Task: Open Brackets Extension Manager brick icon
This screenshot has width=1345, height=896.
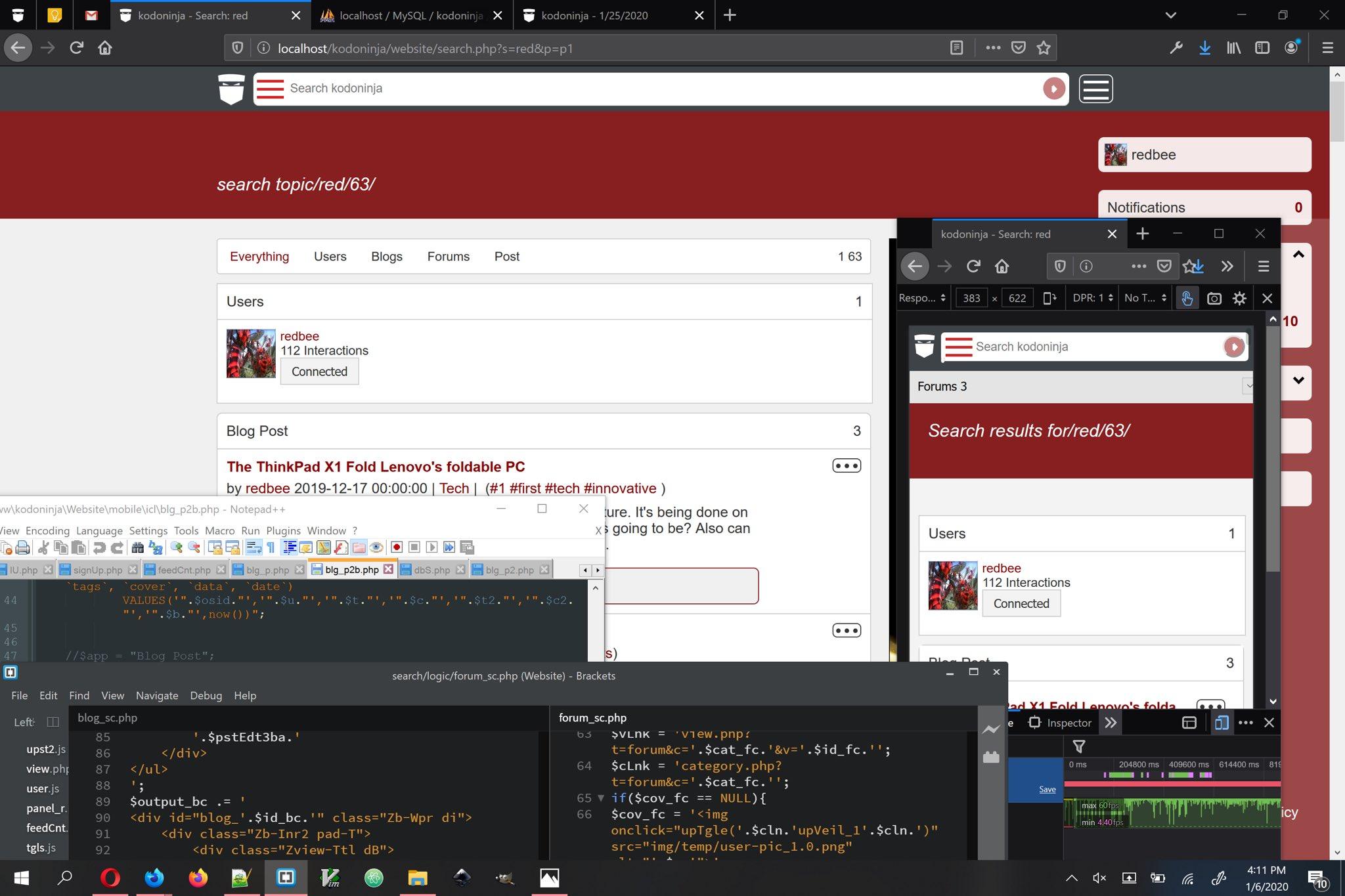Action: coord(991,757)
